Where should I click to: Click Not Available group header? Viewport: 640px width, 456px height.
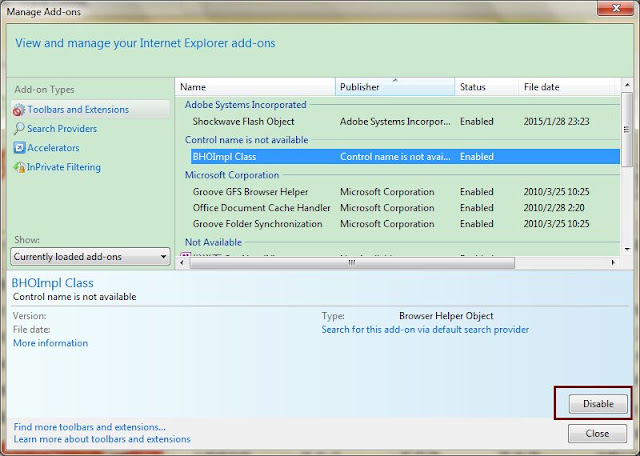coord(213,242)
